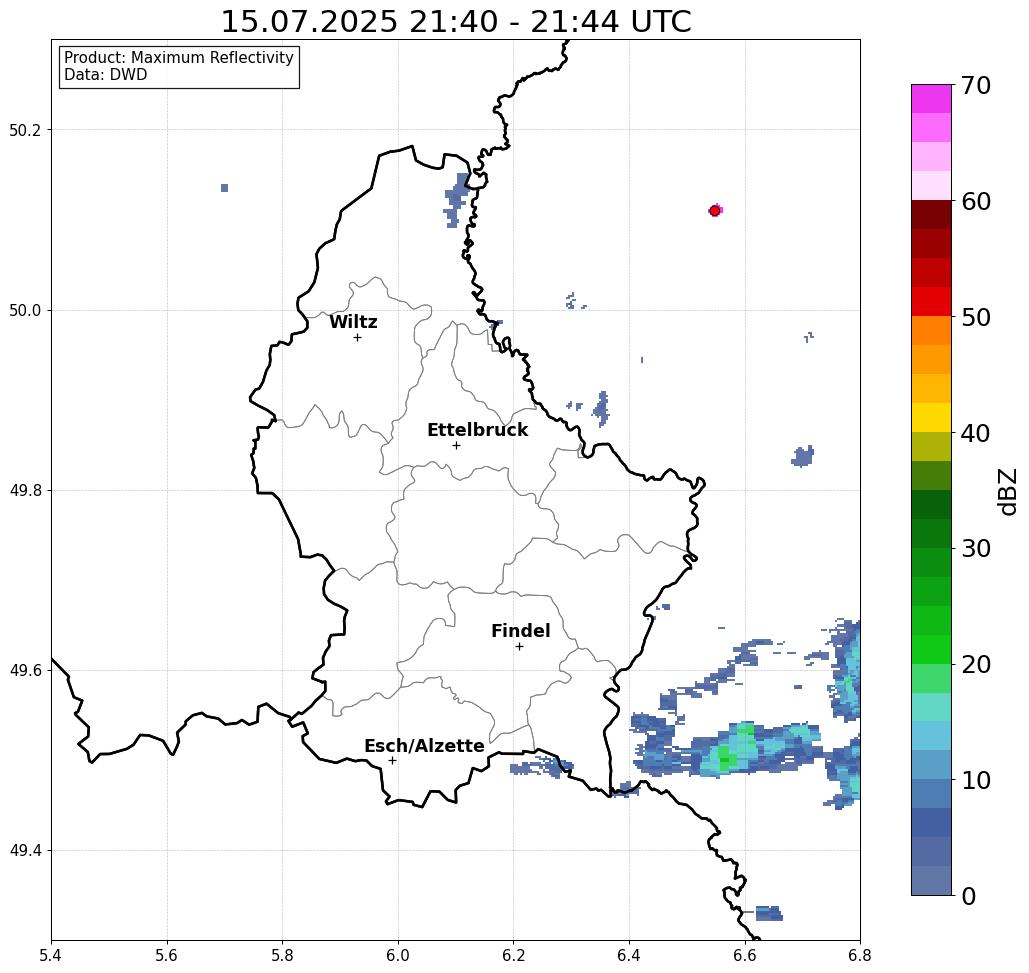1029x973 pixels.
Task: Click the colorbar tick label 20
Action: pyautogui.click(x=975, y=665)
